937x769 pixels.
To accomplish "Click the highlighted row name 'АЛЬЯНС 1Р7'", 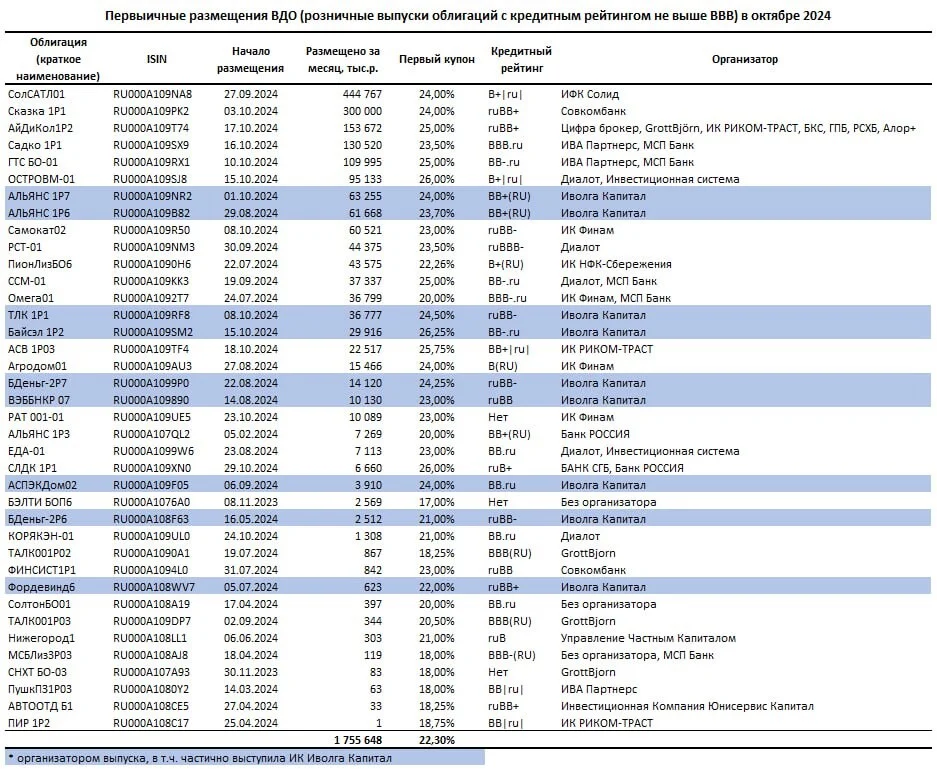I will [x=39, y=196].
